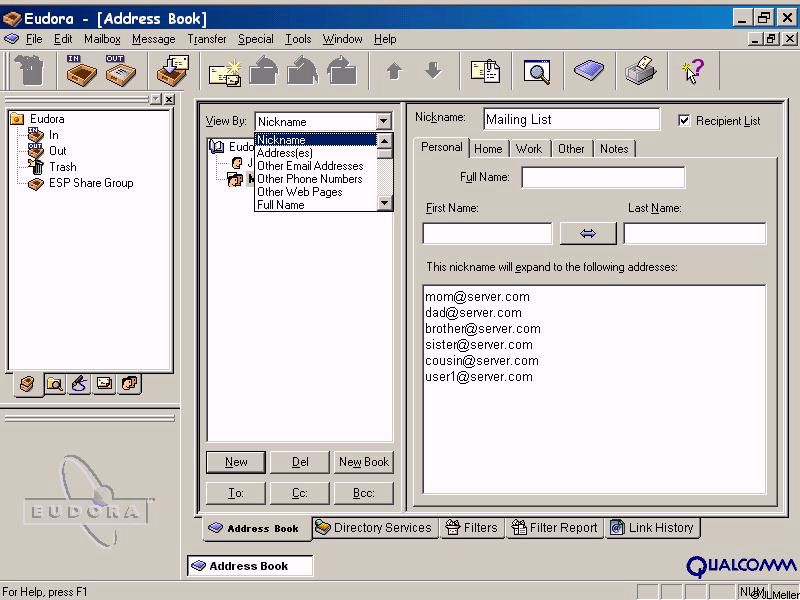Open the Message menu
Viewport: 800px width, 600px height.
[x=153, y=39]
